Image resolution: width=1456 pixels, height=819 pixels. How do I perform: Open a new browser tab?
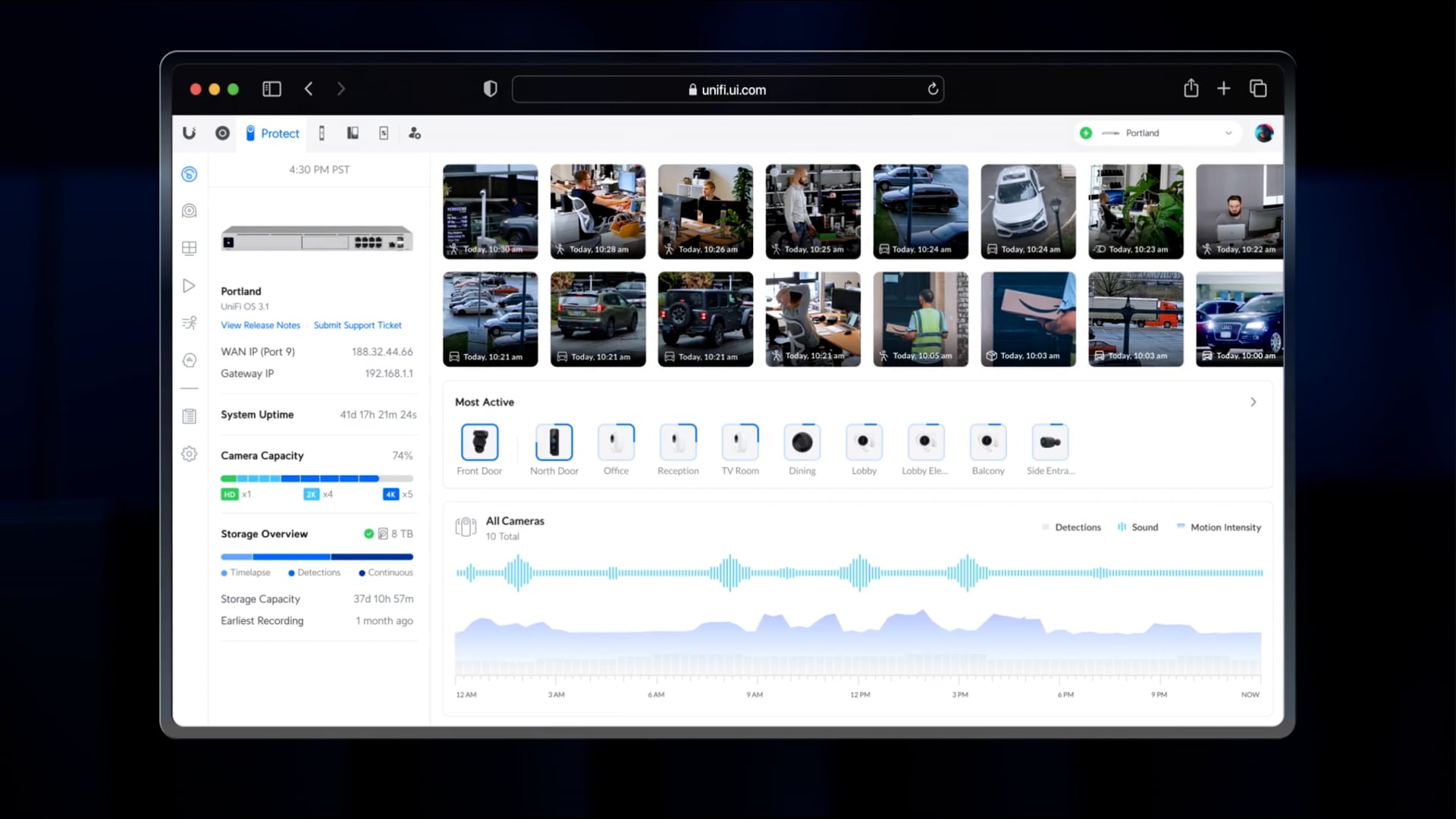click(1224, 89)
